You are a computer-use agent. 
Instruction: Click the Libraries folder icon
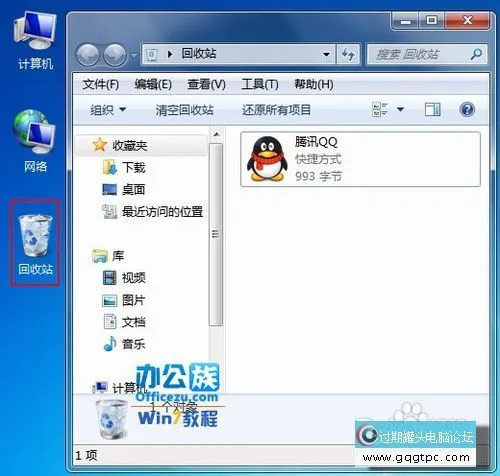[100, 256]
